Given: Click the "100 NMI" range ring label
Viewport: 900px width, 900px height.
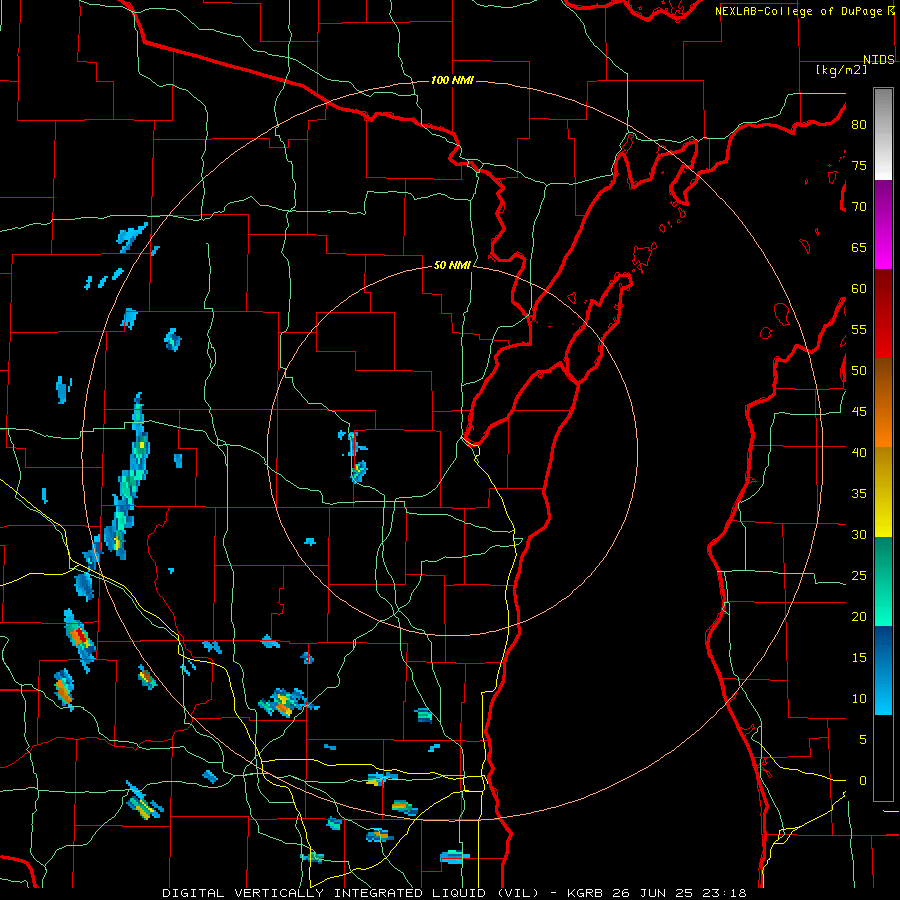Looking at the screenshot, I should [x=452, y=80].
